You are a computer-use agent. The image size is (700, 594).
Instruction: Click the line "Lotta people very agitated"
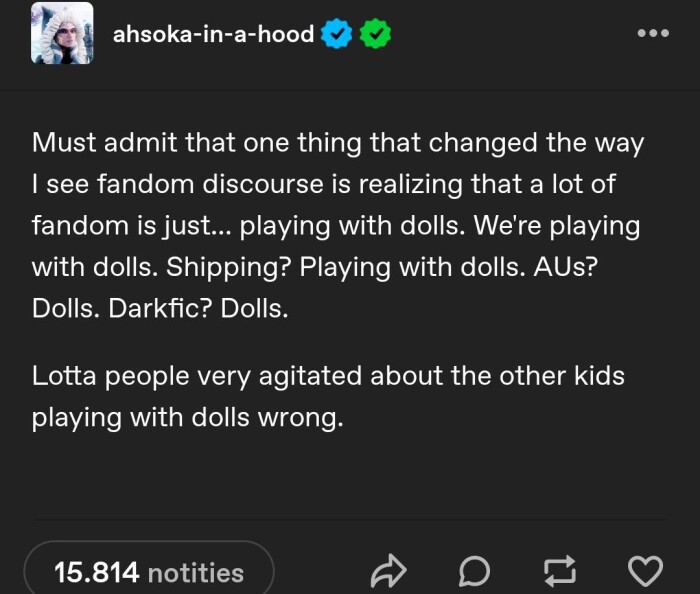328,377
